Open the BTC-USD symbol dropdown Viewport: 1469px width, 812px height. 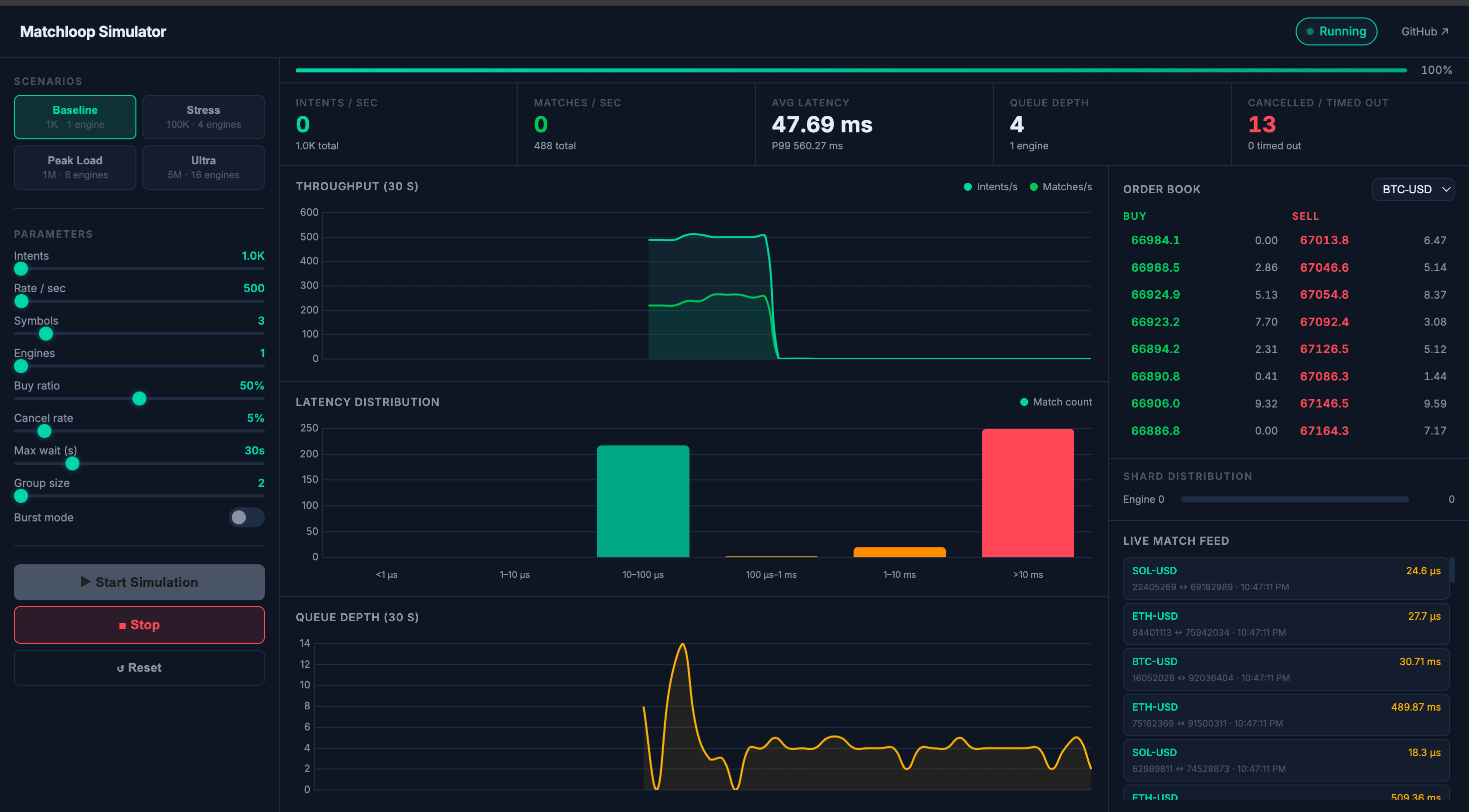tap(1413, 189)
